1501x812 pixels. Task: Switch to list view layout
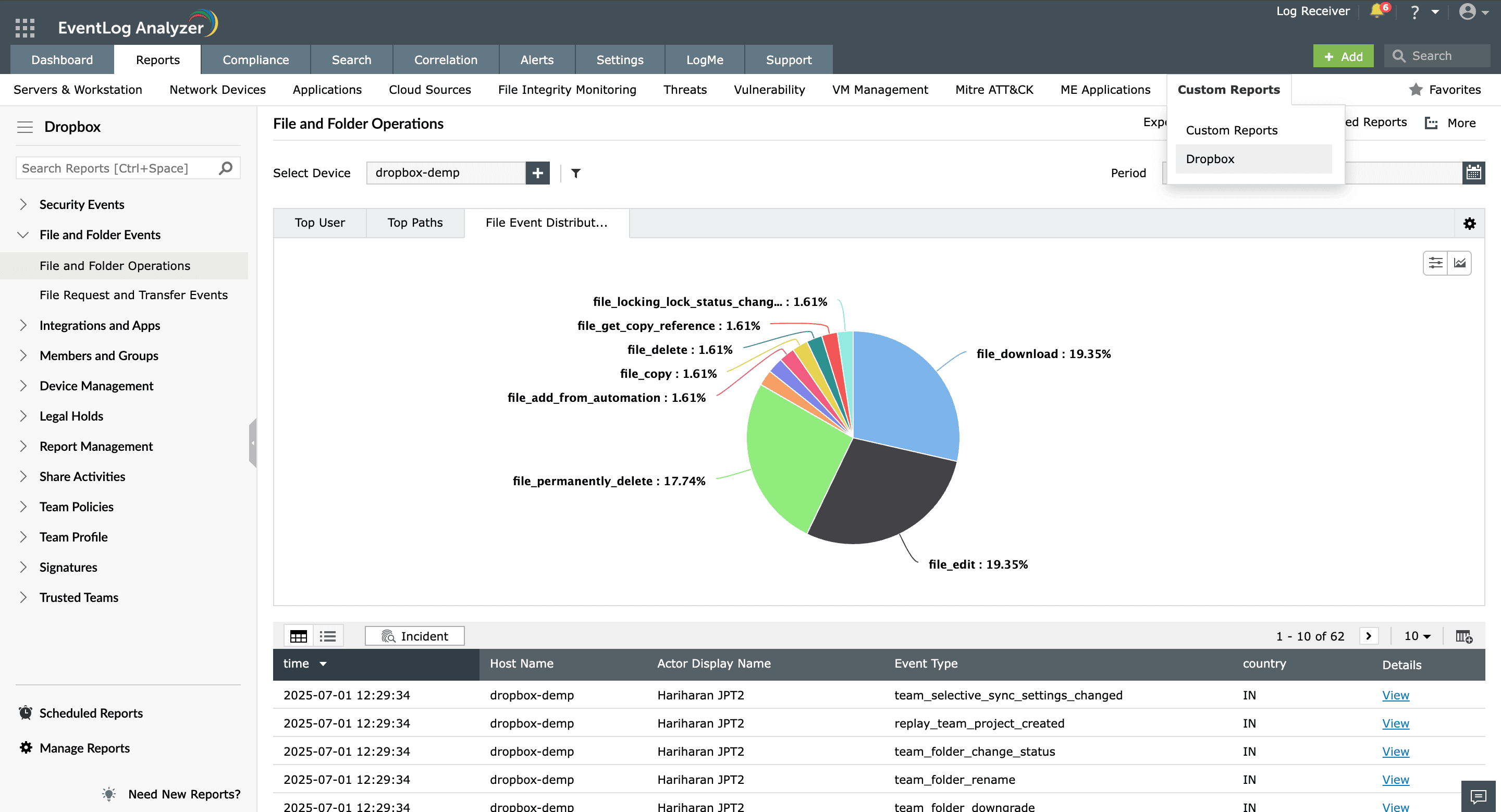[x=328, y=636]
